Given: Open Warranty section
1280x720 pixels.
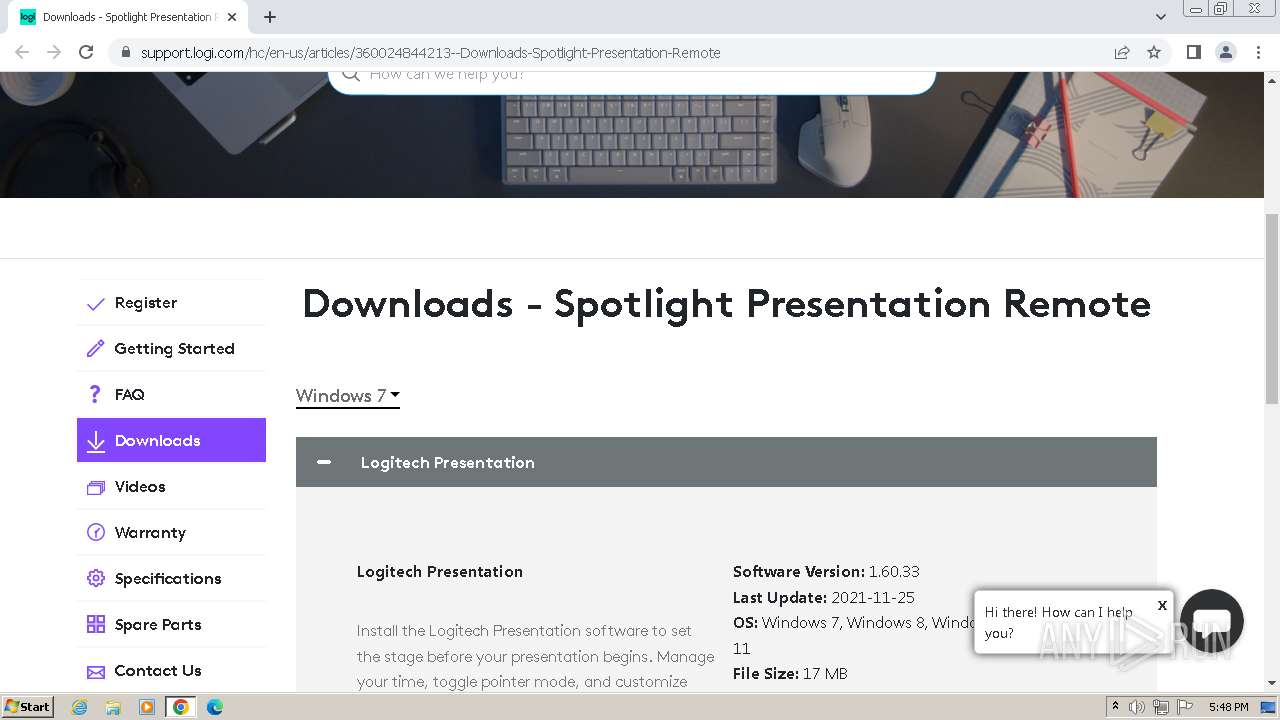Looking at the screenshot, I should coord(150,533).
